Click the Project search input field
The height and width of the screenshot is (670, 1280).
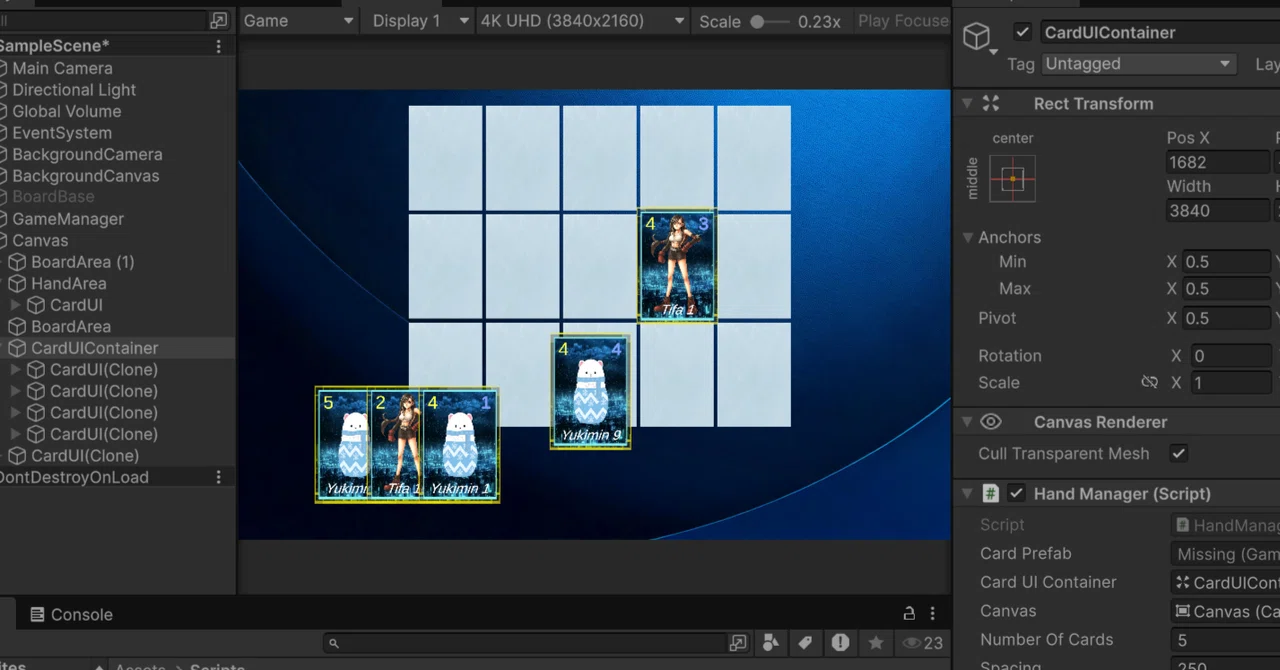[525, 643]
